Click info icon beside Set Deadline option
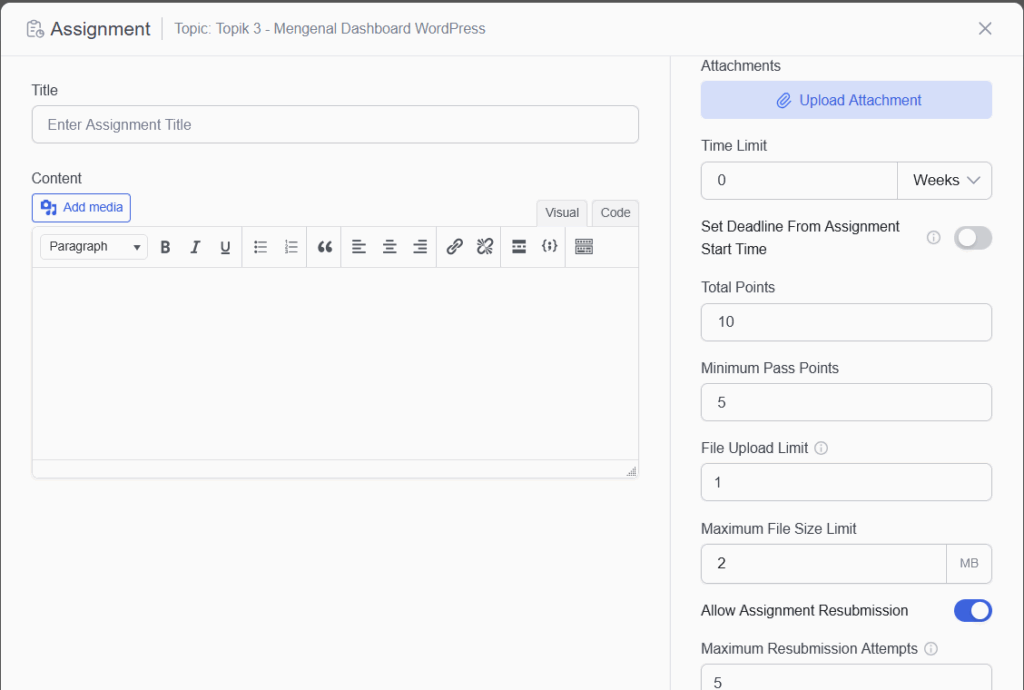The width and height of the screenshot is (1024, 690). point(934,238)
